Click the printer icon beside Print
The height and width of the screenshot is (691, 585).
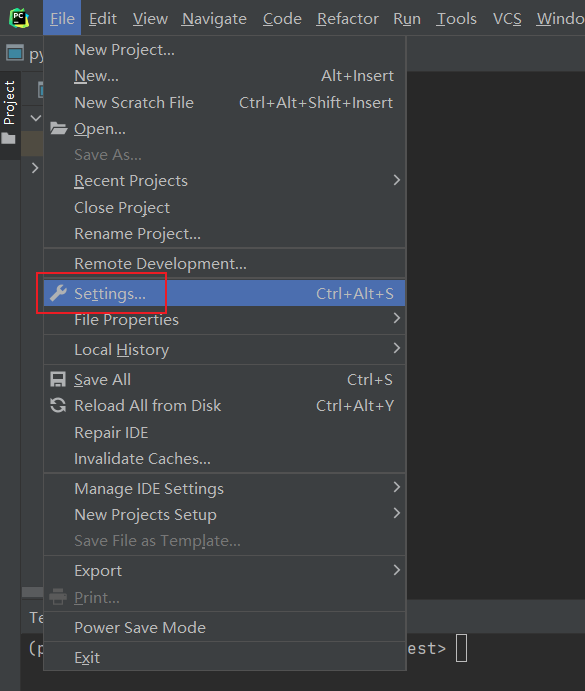[x=58, y=597]
